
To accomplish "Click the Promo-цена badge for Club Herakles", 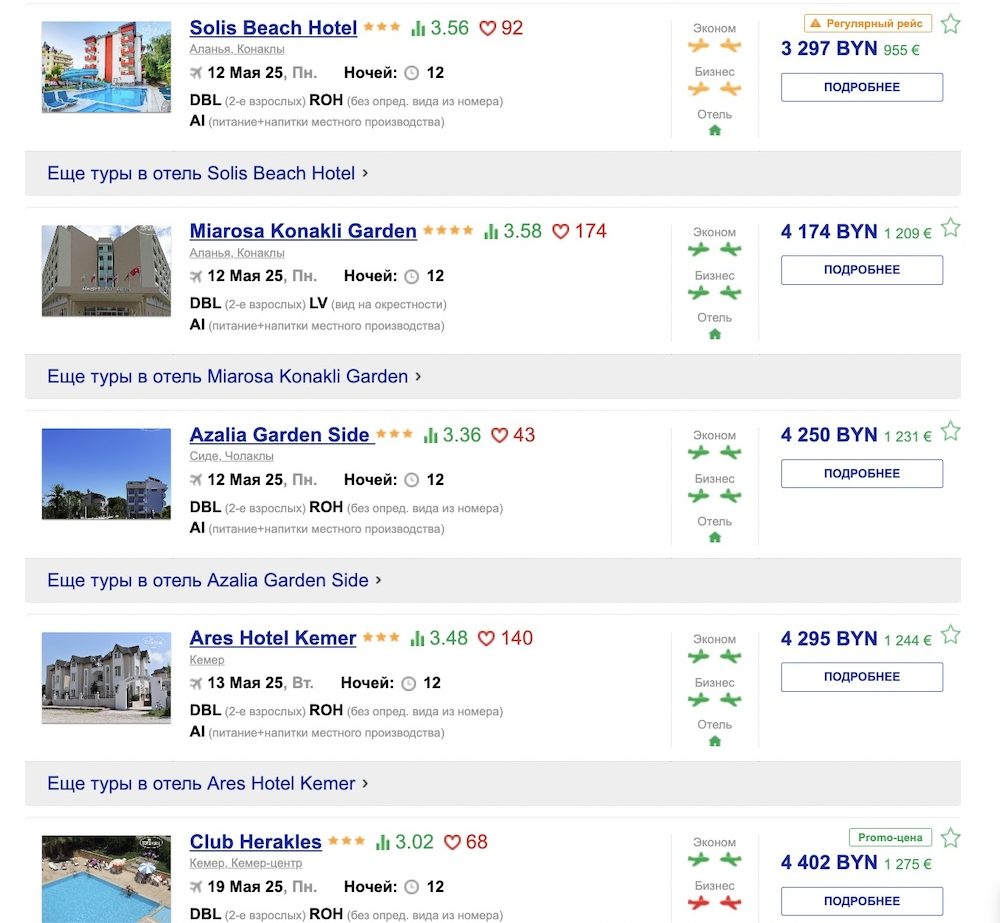I will [889, 838].
